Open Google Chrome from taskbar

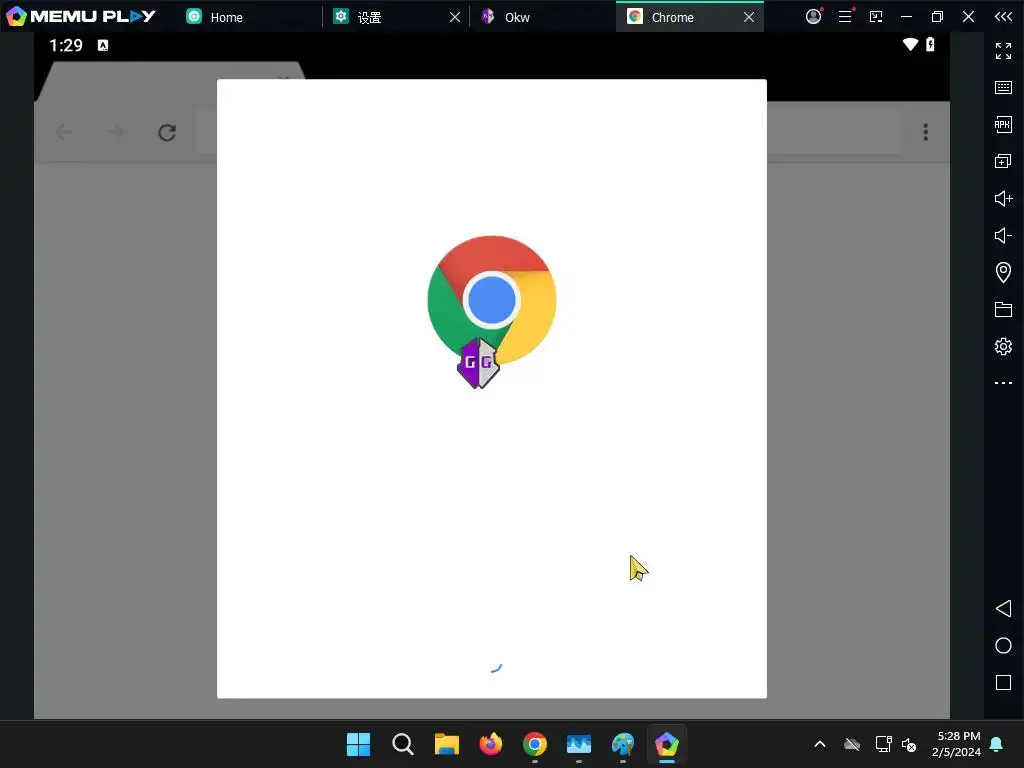(535, 744)
